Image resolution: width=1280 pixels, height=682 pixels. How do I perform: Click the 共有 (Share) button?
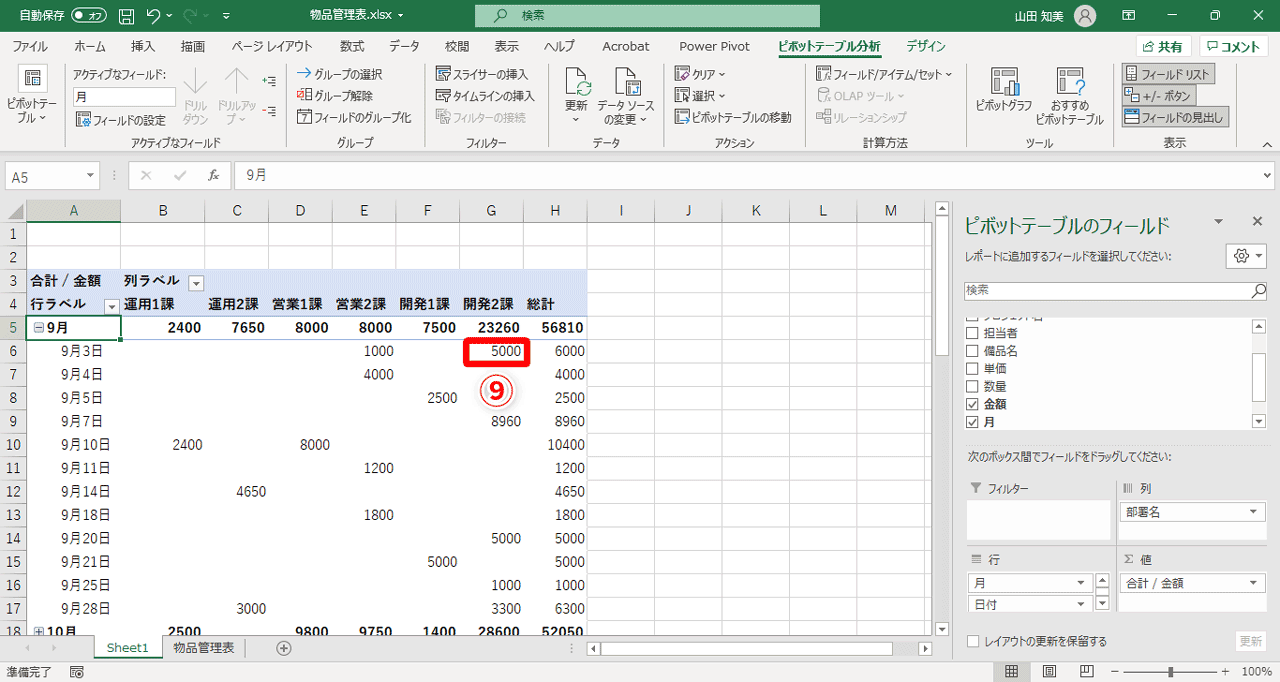pyautogui.click(x=1164, y=47)
